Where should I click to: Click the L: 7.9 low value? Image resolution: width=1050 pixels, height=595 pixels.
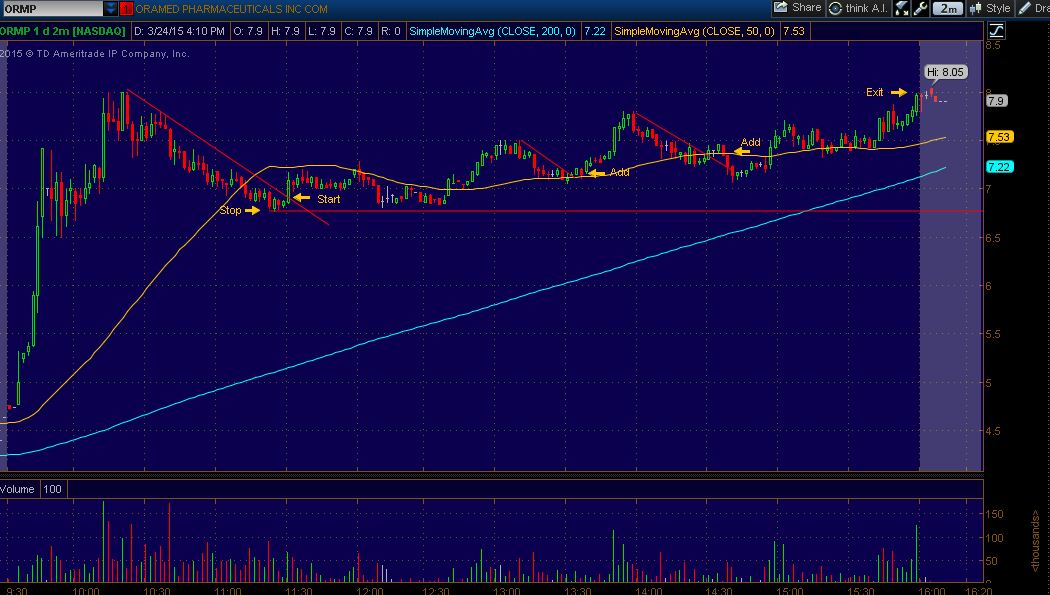click(322, 31)
